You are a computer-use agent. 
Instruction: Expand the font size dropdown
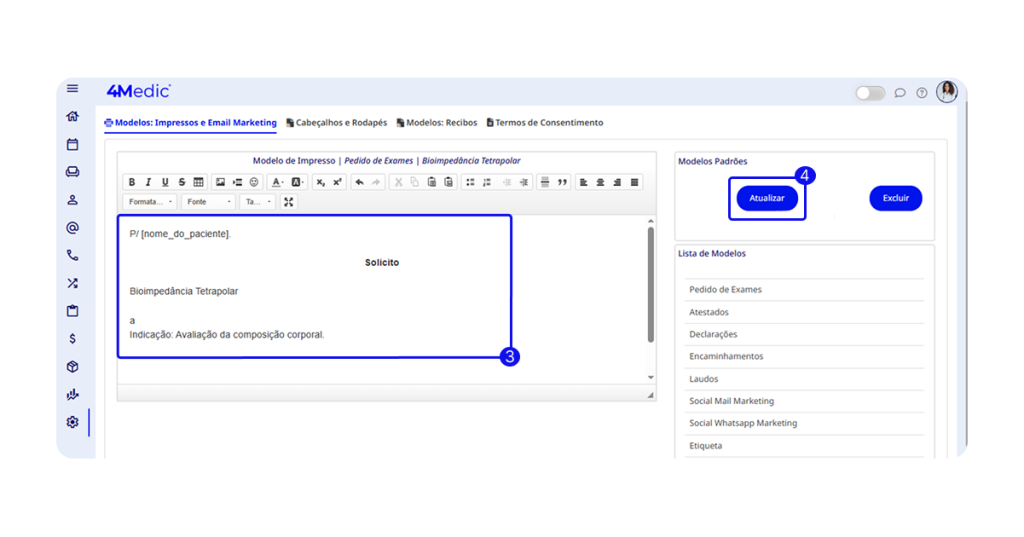[x=258, y=202]
